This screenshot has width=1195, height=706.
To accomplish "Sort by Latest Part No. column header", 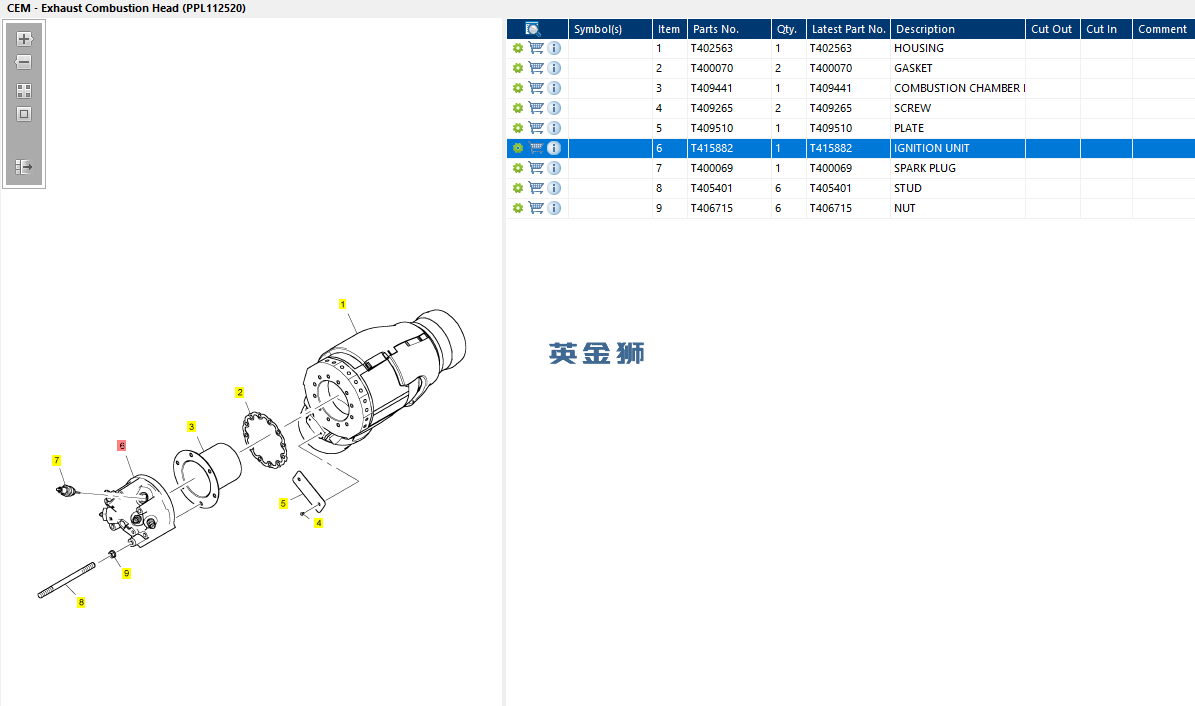I will click(x=848, y=29).
